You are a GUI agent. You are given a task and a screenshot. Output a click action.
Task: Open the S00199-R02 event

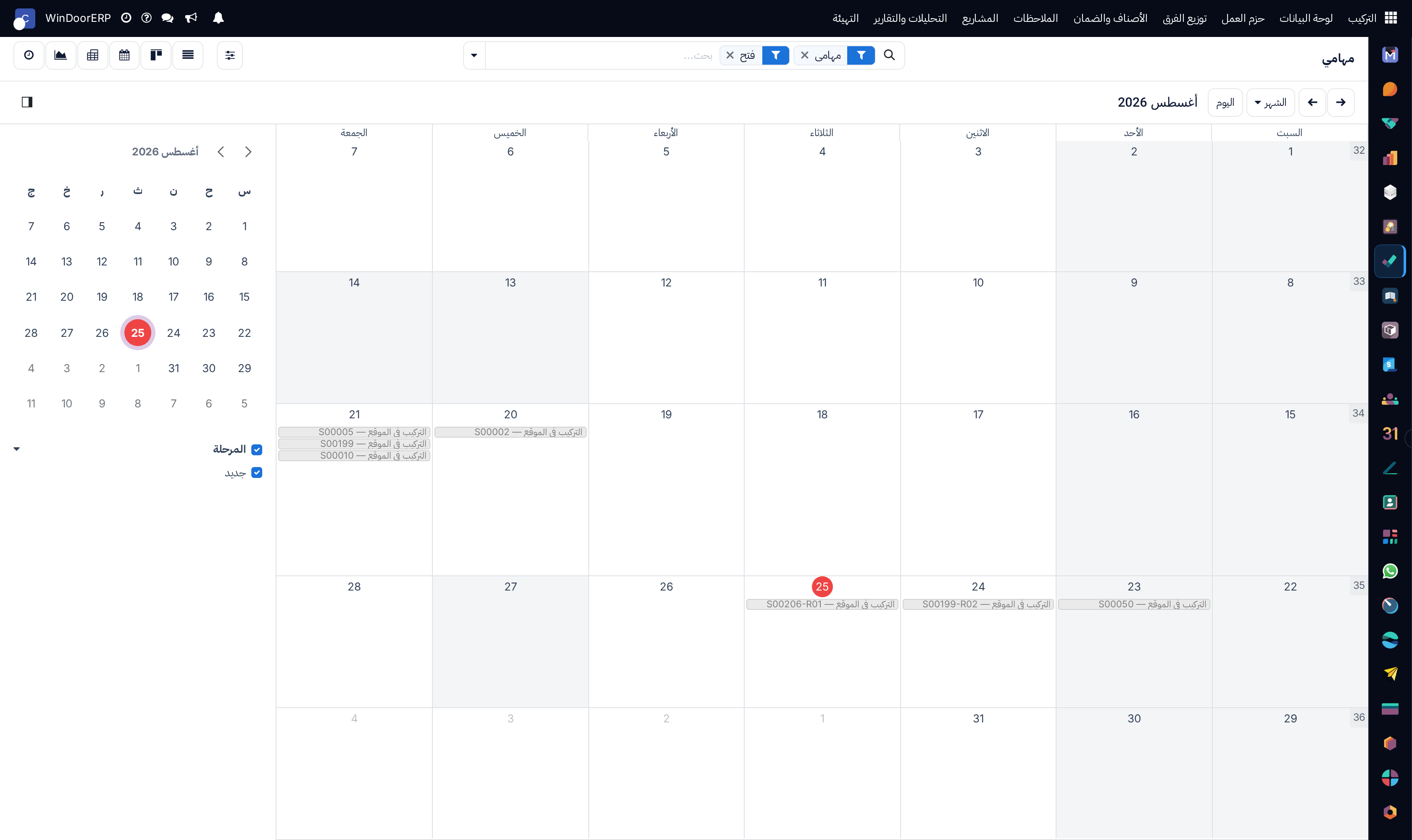[x=977, y=604]
